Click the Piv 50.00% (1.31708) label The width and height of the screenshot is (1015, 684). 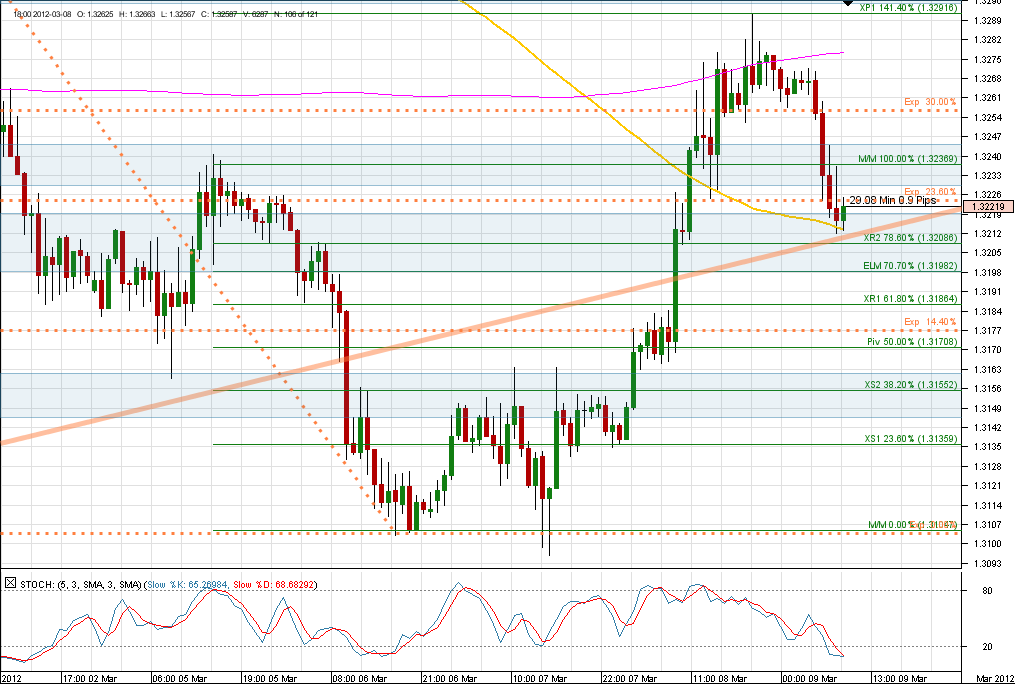pyautogui.click(x=912, y=342)
